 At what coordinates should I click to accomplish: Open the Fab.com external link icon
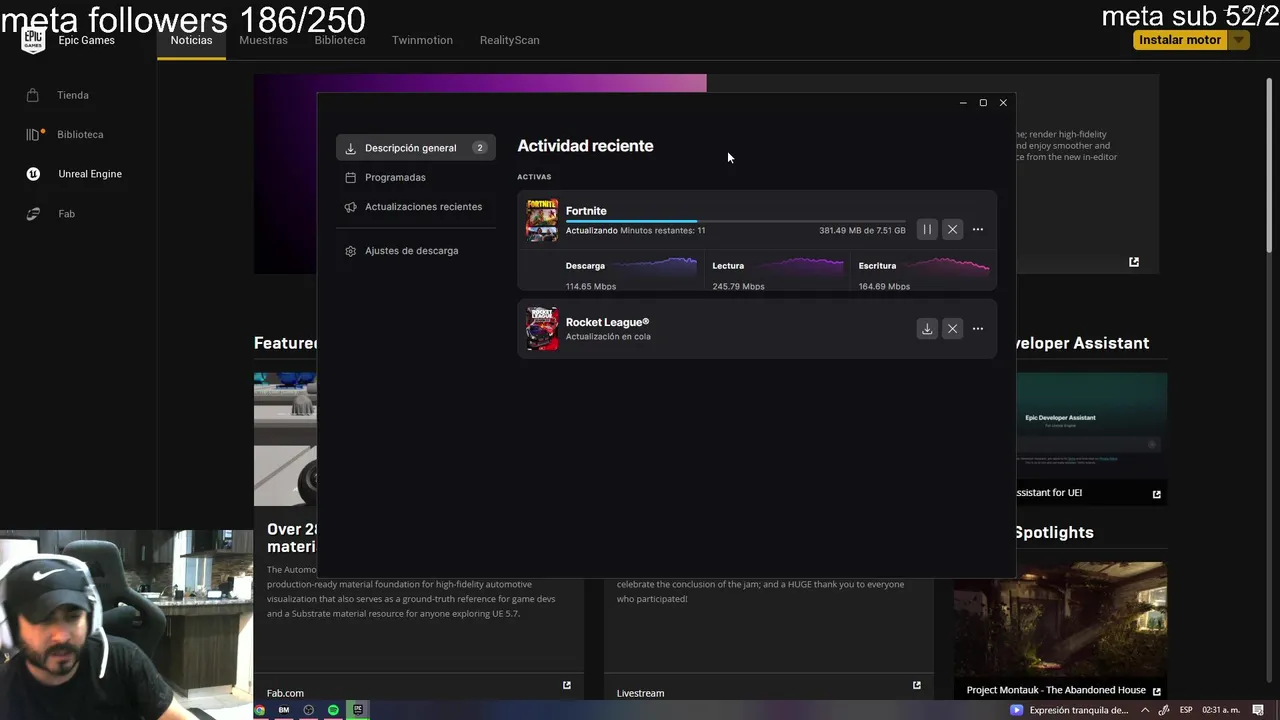tap(567, 685)
